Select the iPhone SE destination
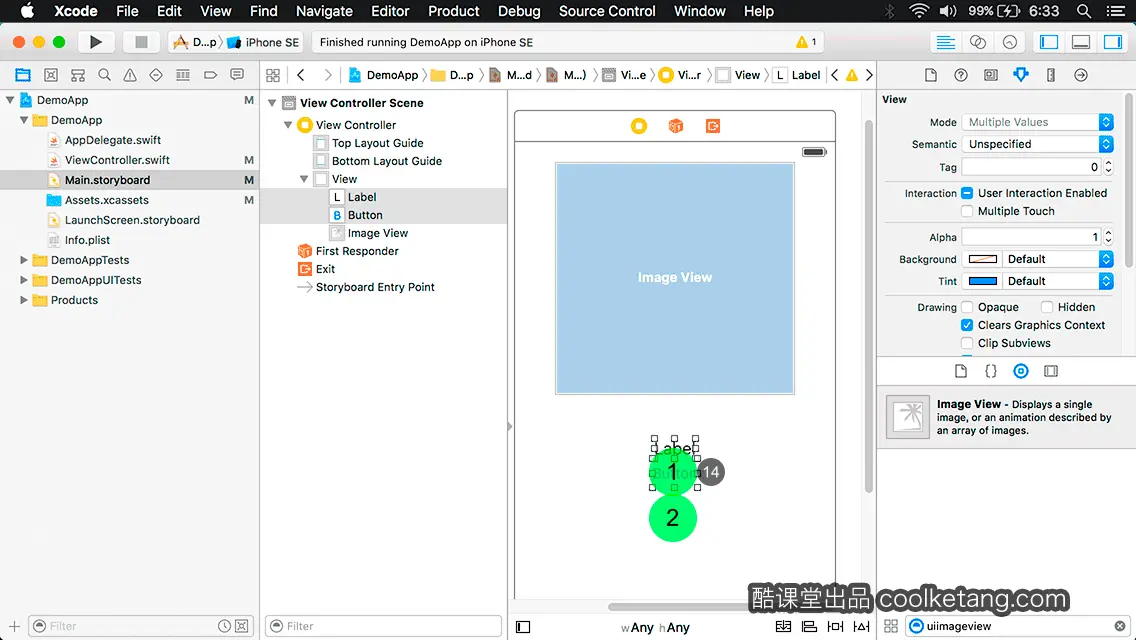 point(264,42)
